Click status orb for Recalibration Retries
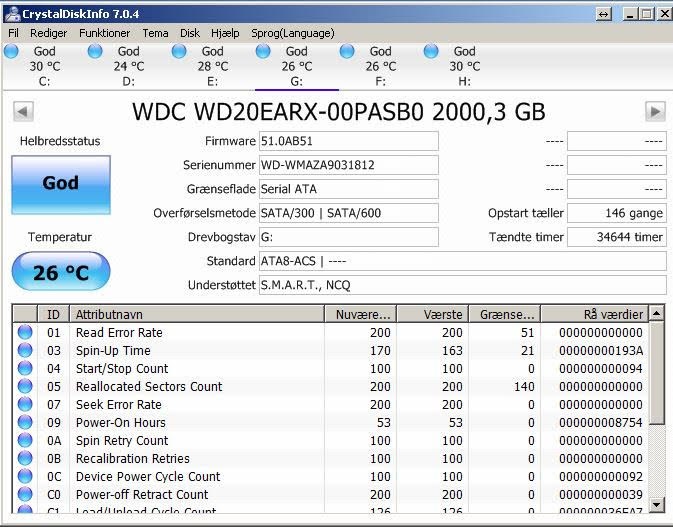 tap(25, 458)
